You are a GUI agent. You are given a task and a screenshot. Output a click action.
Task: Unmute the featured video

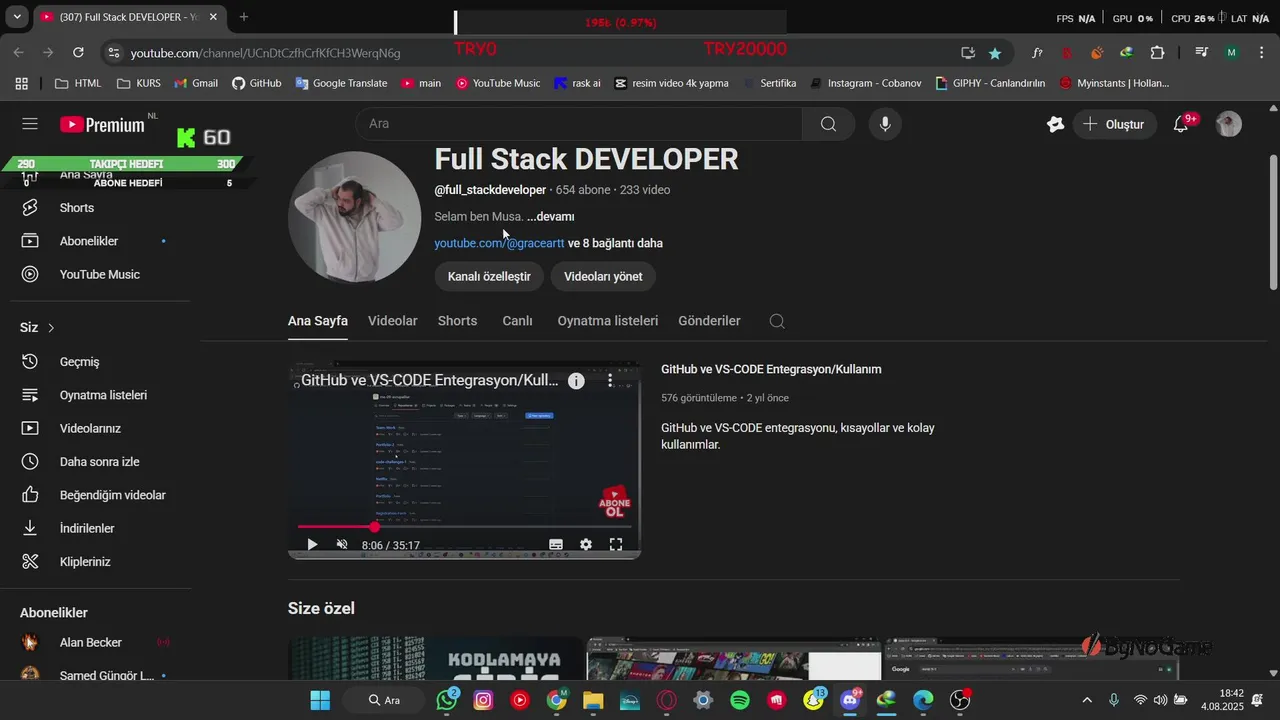342,545
